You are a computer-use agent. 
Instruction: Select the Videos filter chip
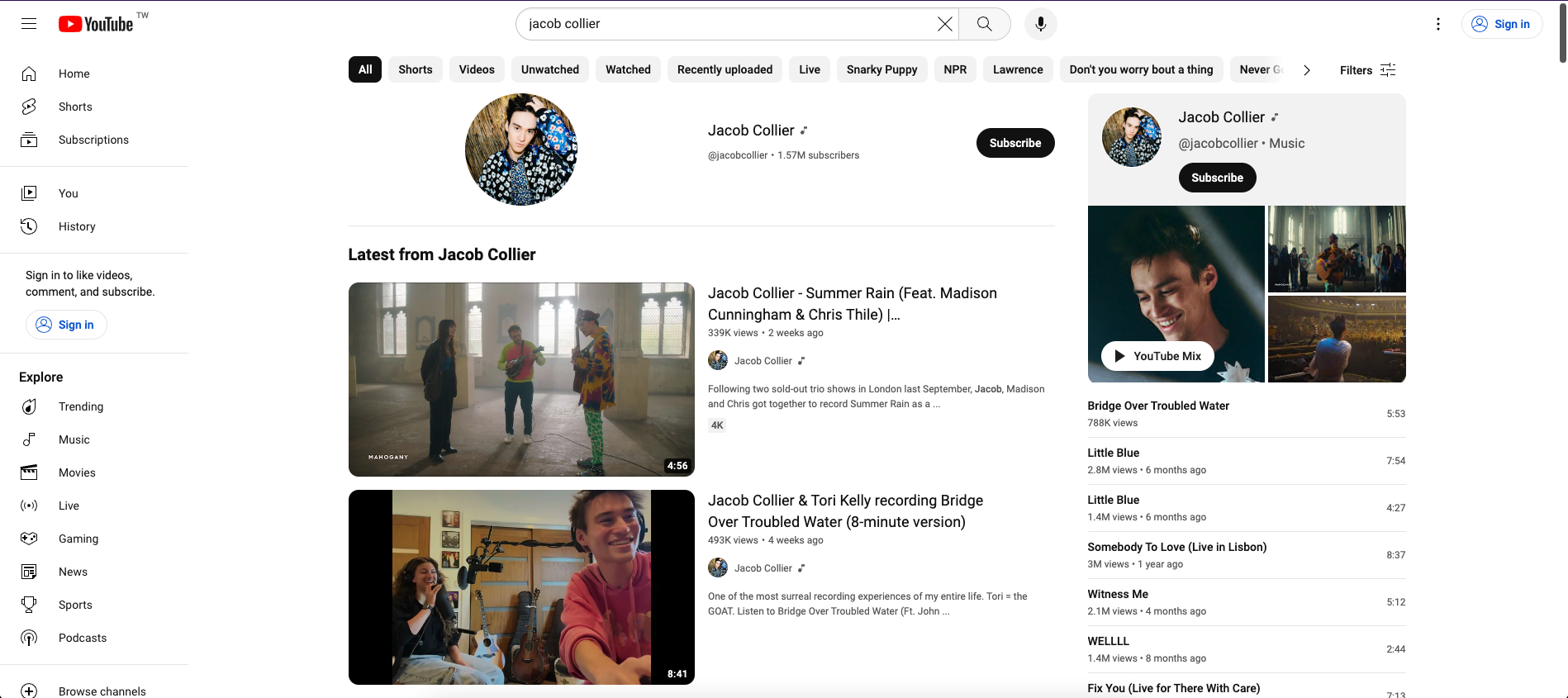(477, 69)
